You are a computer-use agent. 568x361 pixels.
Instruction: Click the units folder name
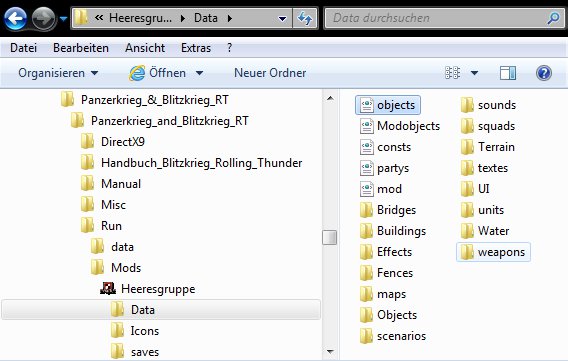(x=491, y=210)
